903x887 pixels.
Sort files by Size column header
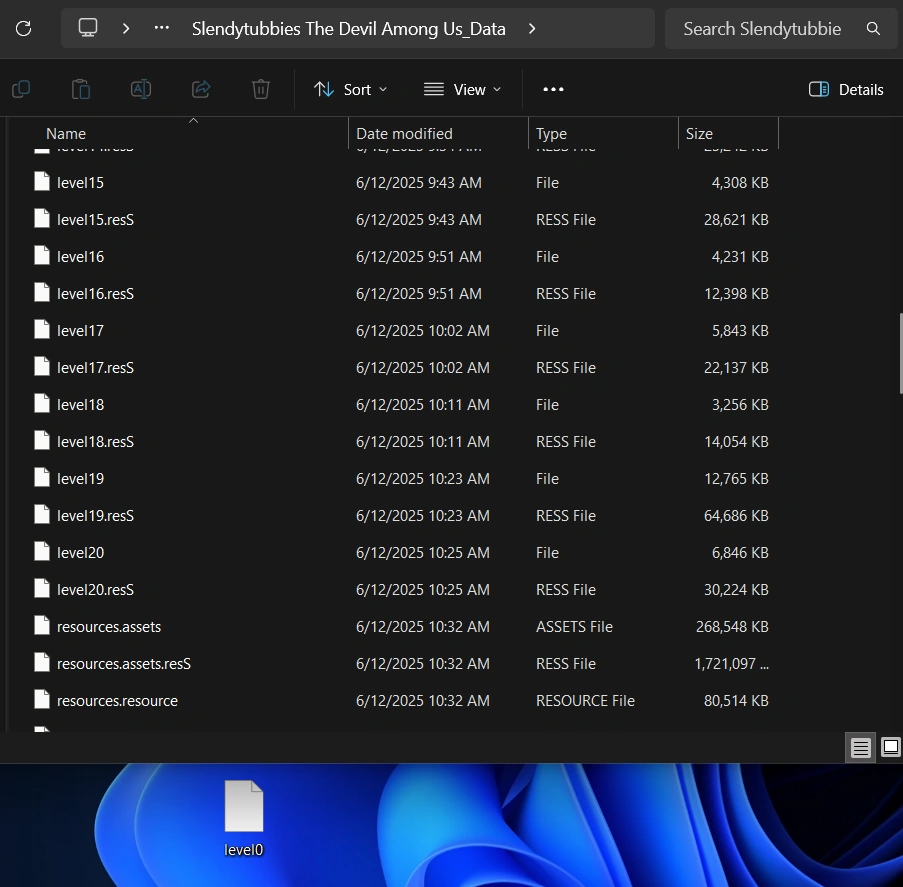click(699, 134)
